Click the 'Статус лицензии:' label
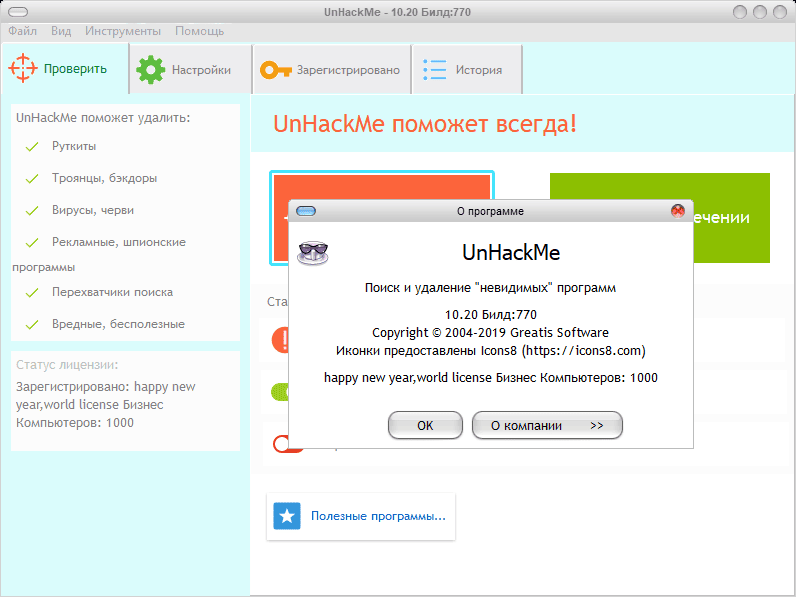Screen dimensions: 796x597 pyautogui.click(x=67, y=364)
